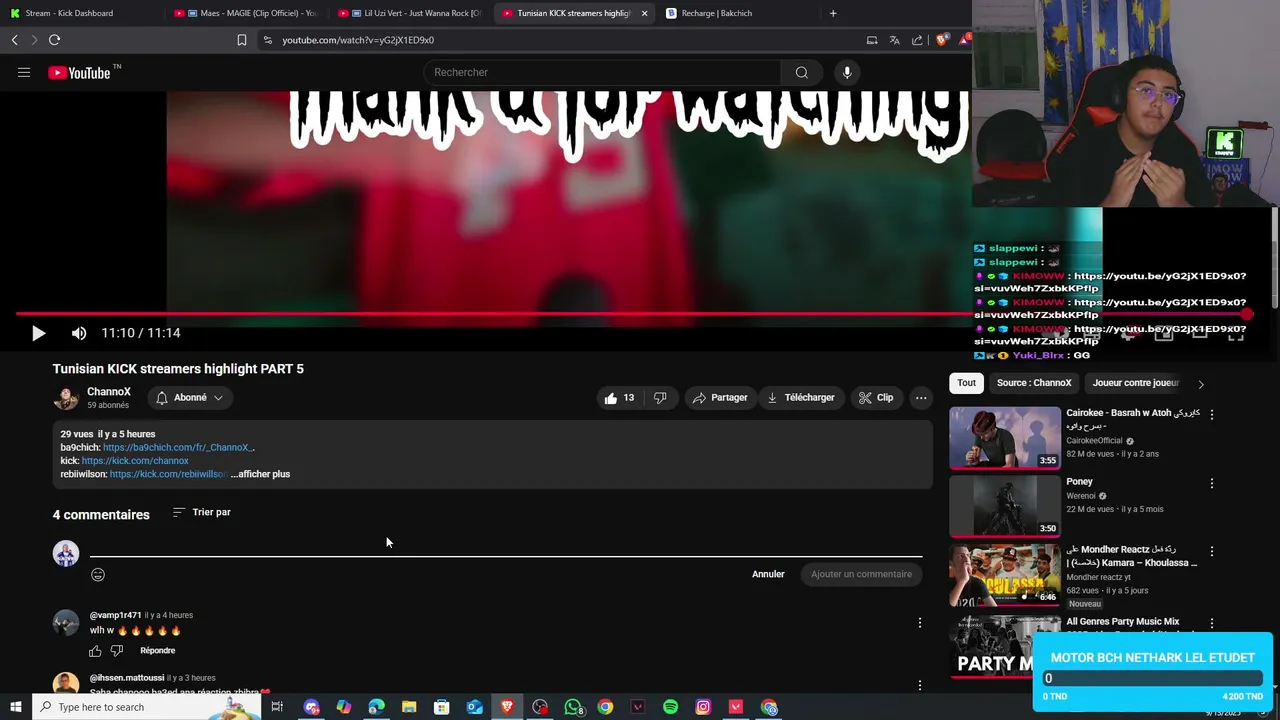Image resolution: width=1280 pixels, height=720 pixels.
Task: Dislike the comment from @vamp1r471
Action: (117, 651)
